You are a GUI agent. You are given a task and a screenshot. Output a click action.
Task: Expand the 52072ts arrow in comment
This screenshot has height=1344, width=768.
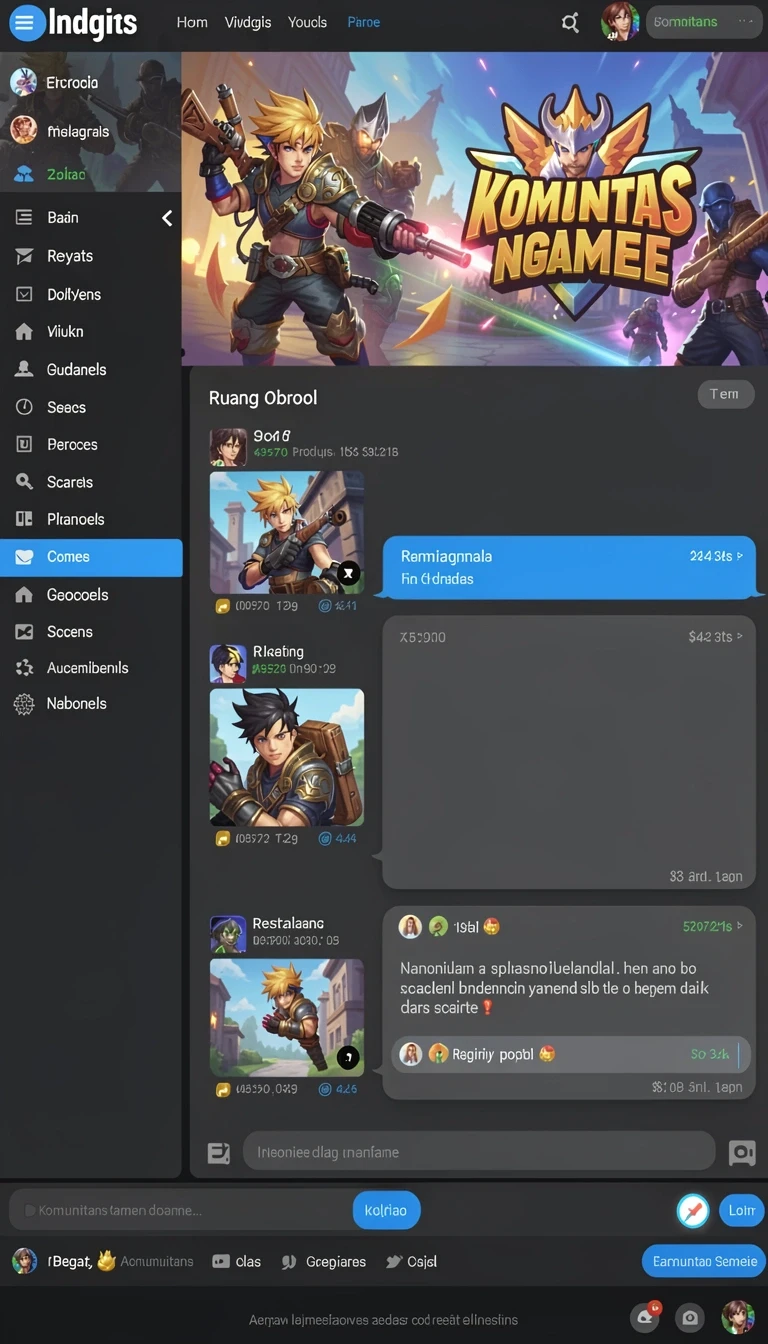click(x=740, y=927)
